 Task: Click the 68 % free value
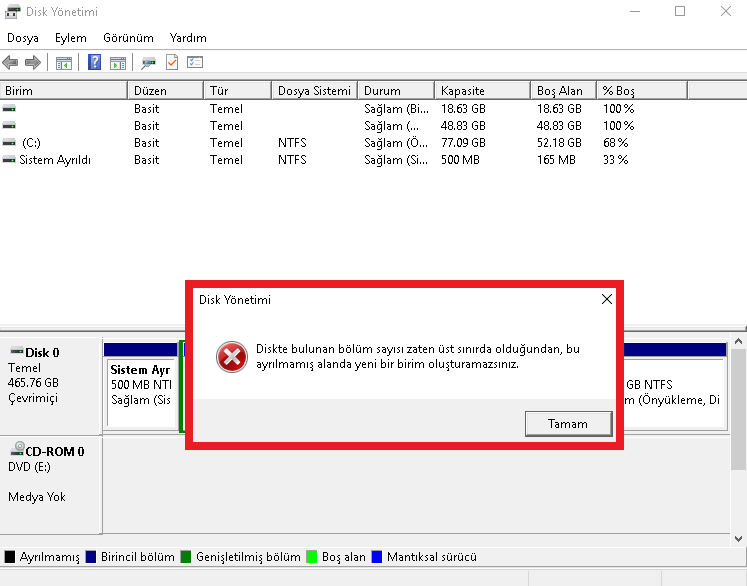[x=616, y=142]
